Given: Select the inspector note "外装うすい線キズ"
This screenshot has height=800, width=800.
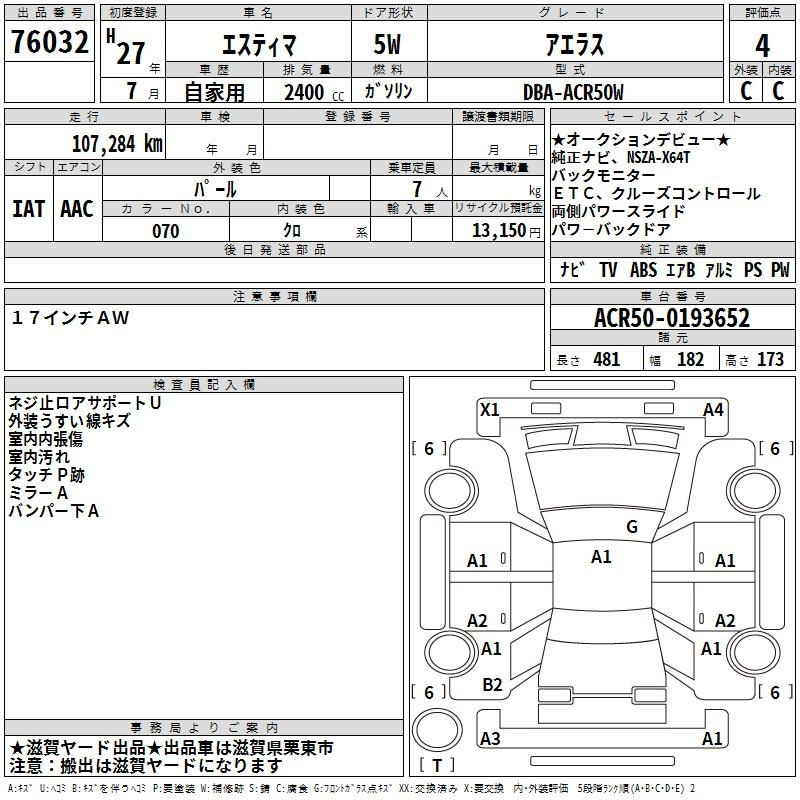Looking at the screenshot, I should 69,421.
